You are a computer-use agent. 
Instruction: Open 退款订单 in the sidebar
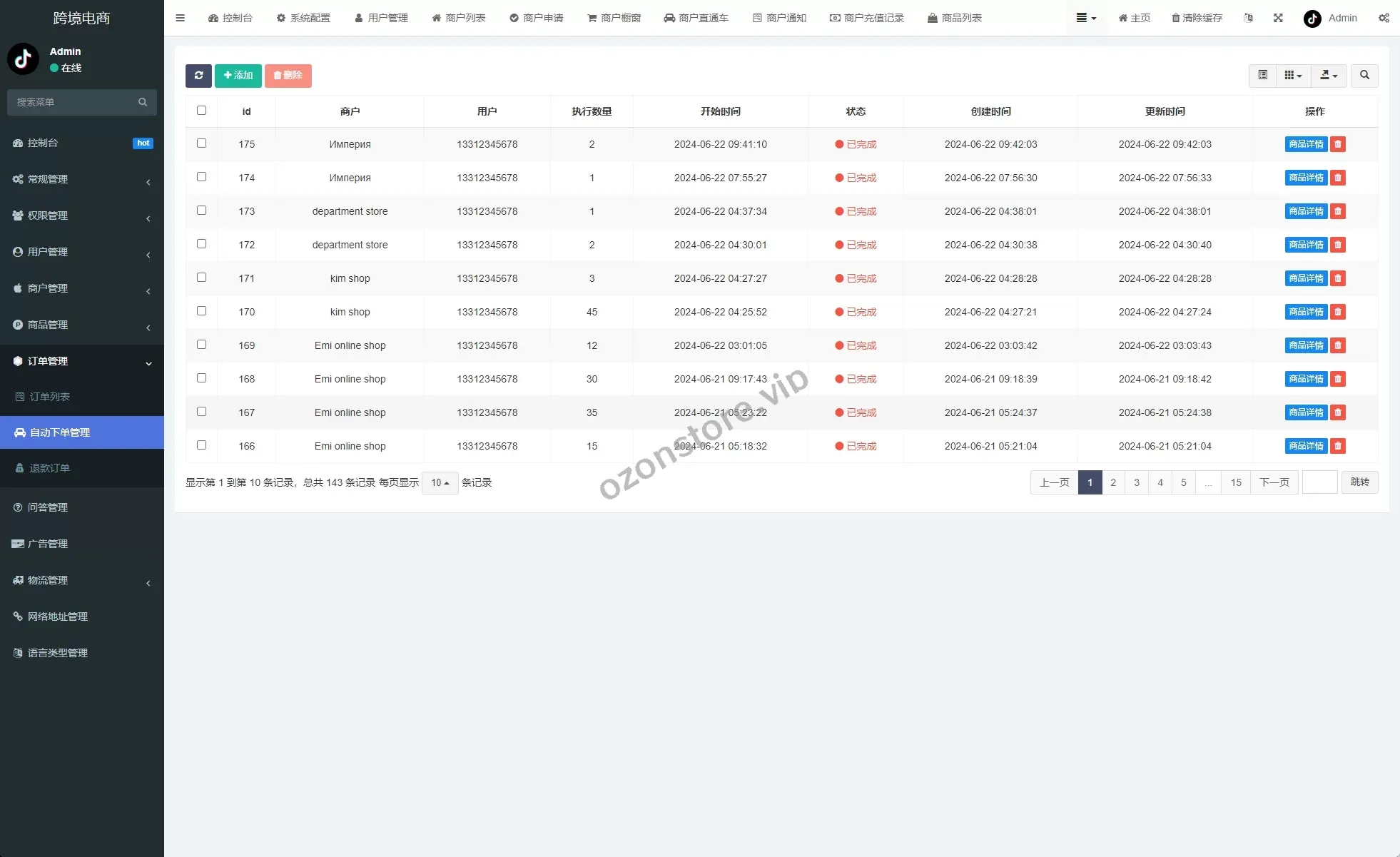(49, 468)
